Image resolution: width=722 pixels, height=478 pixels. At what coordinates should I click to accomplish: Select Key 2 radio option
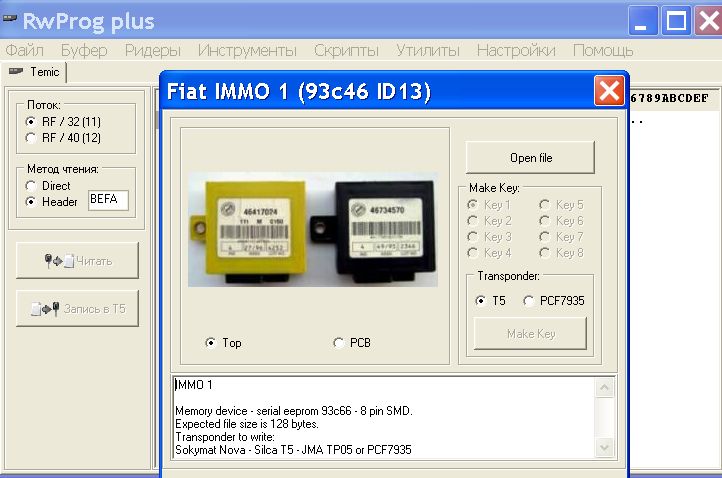coord(489,221)
